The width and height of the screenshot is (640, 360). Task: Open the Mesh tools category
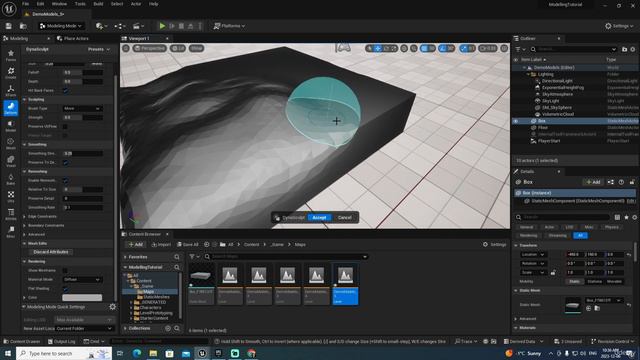click(11, 143)
